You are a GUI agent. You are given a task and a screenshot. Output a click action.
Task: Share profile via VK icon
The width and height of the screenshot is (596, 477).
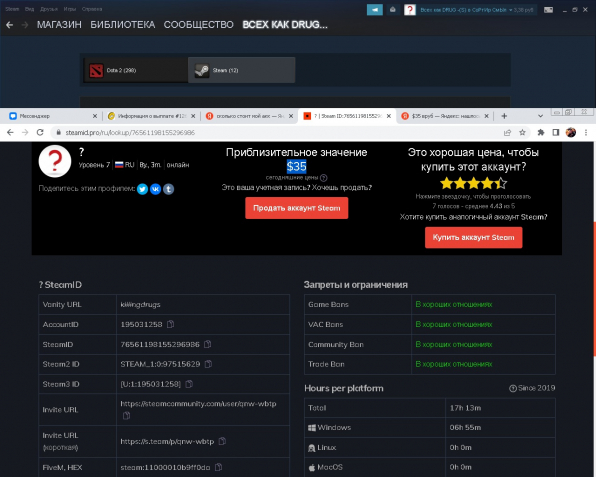pos(155,189)
